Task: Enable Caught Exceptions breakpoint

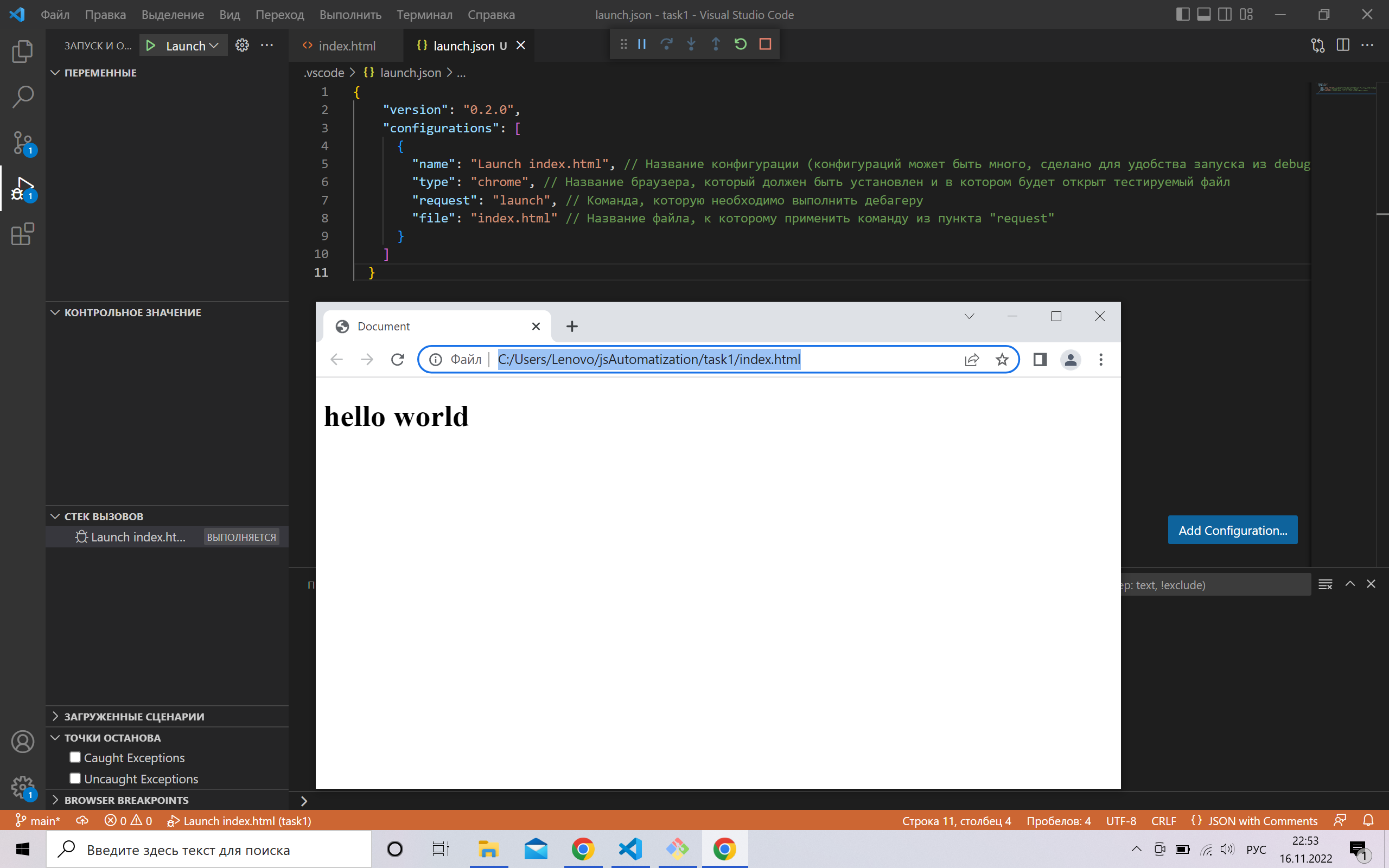Action: [x=75, y=757]
